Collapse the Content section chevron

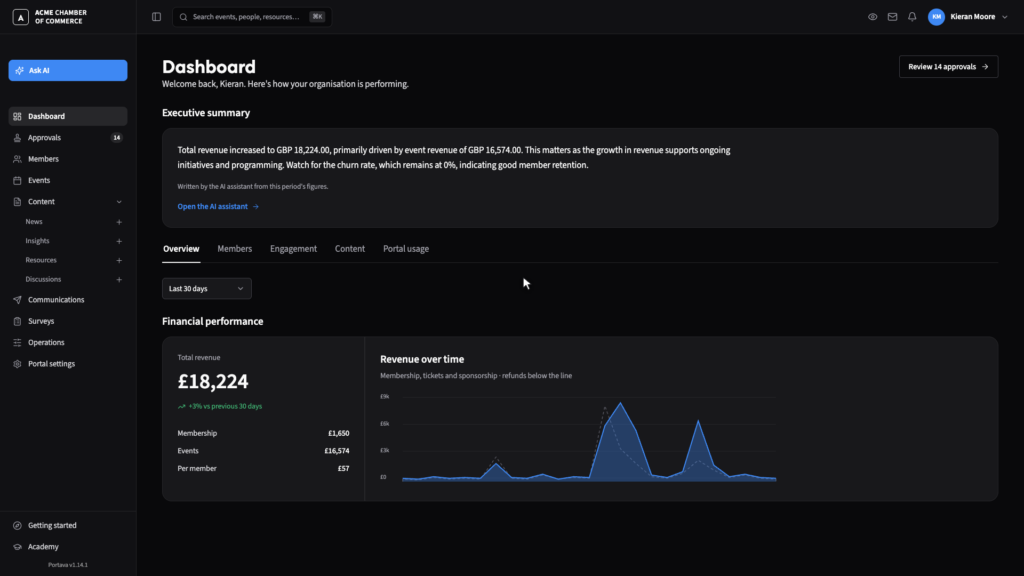pos(119,202)
